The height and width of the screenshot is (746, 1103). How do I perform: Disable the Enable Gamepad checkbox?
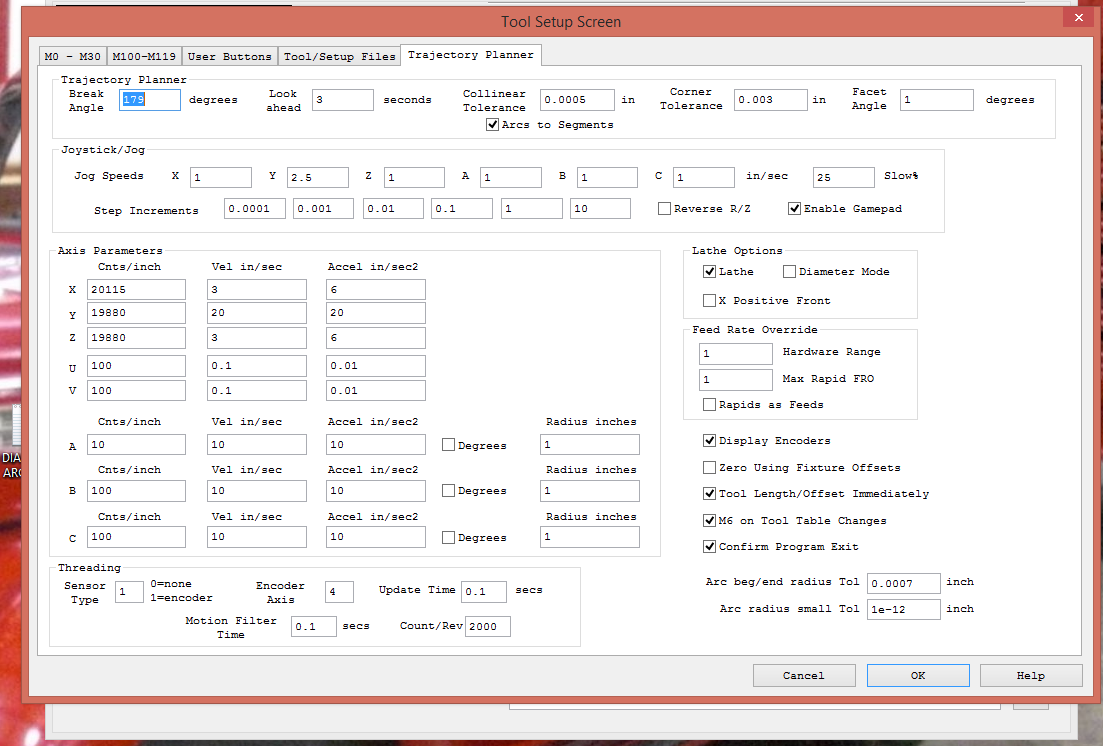(794, 209)
